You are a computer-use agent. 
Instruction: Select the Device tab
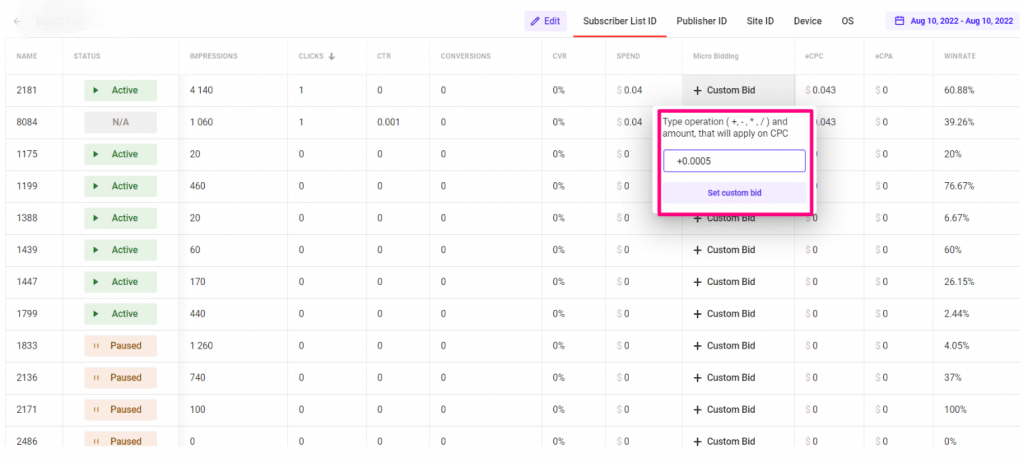[807, 21]
